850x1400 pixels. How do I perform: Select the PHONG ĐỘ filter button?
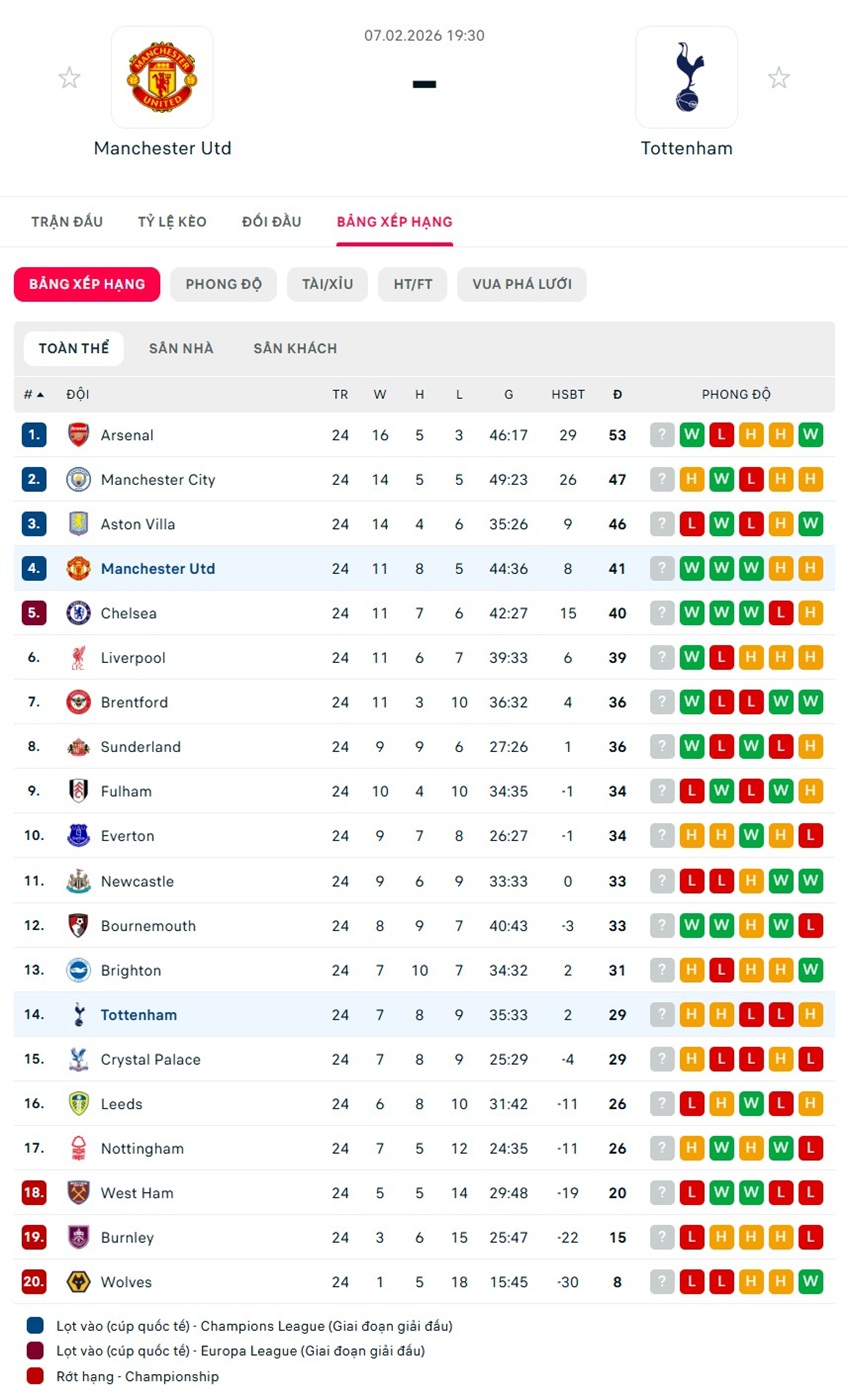tap(224, 284)
